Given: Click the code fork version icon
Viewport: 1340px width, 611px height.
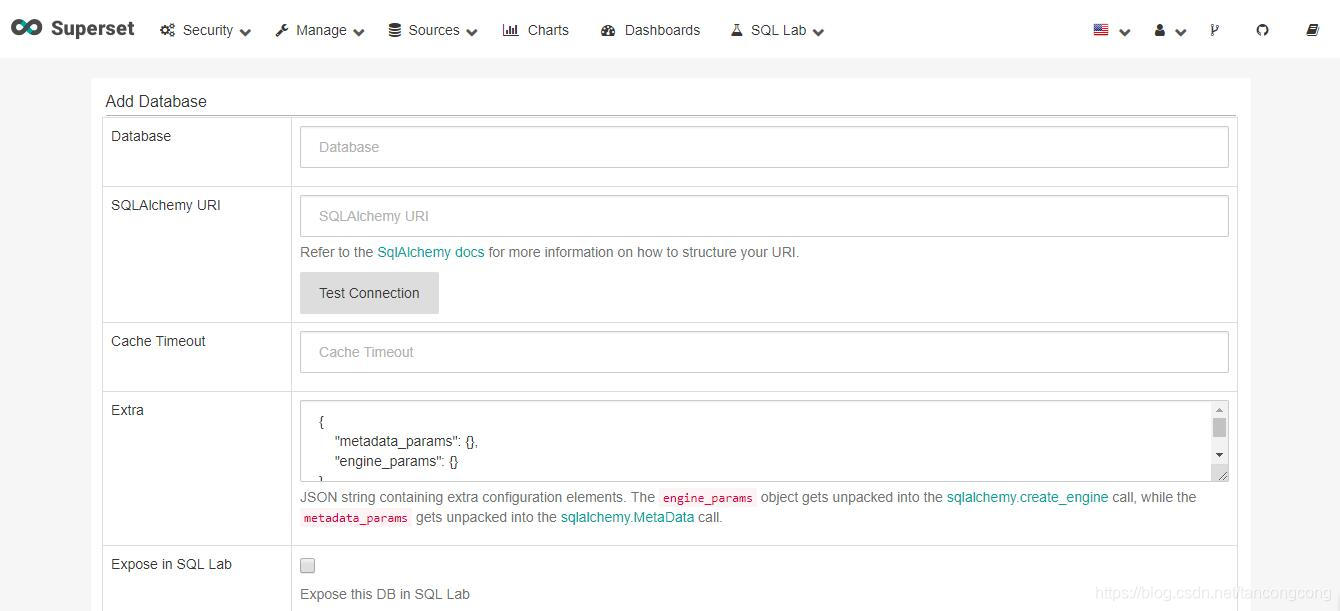Looking at the screenshot, I should click(x=1214, y=30).
